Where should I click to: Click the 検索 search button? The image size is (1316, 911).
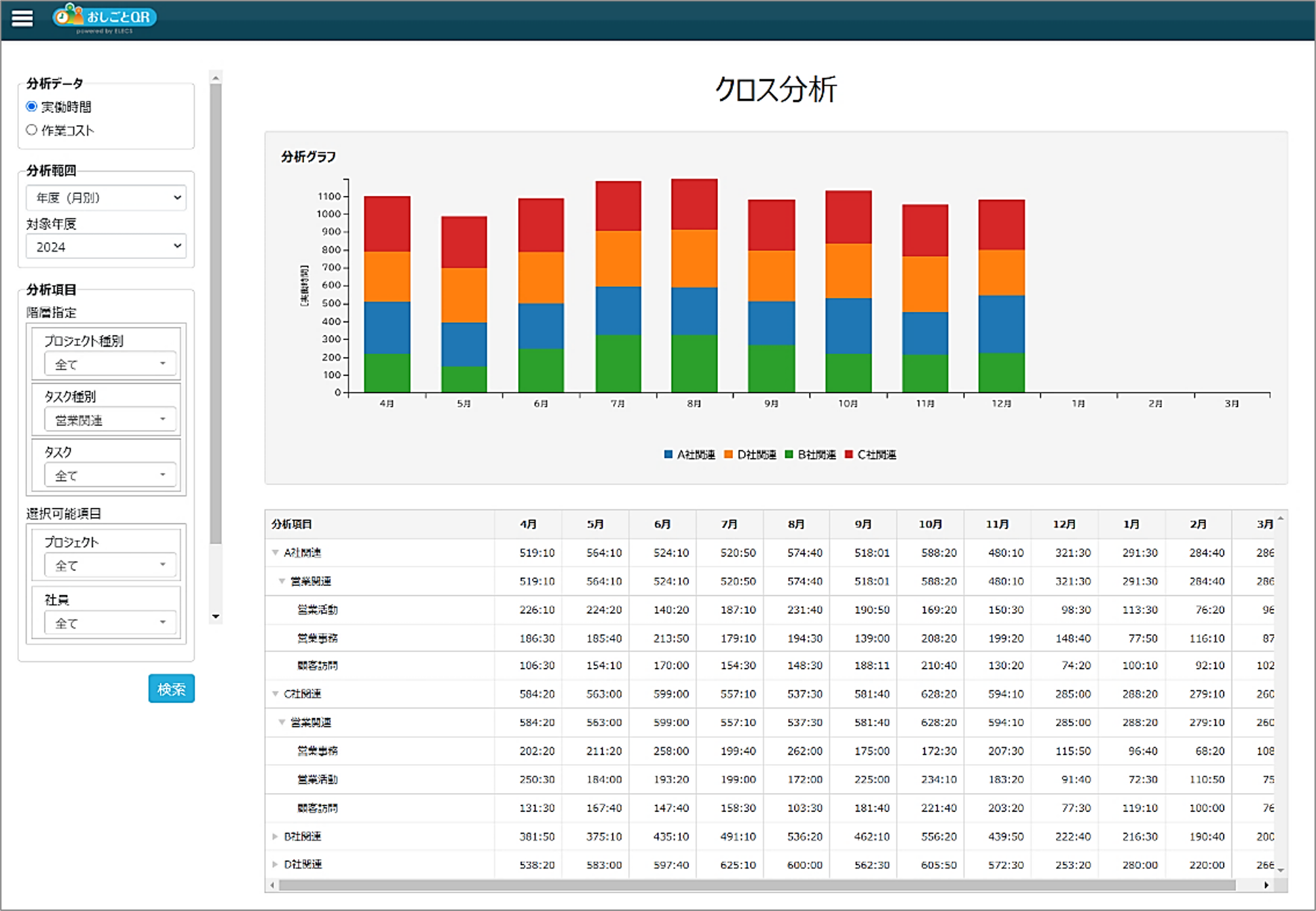coord(172,689)
